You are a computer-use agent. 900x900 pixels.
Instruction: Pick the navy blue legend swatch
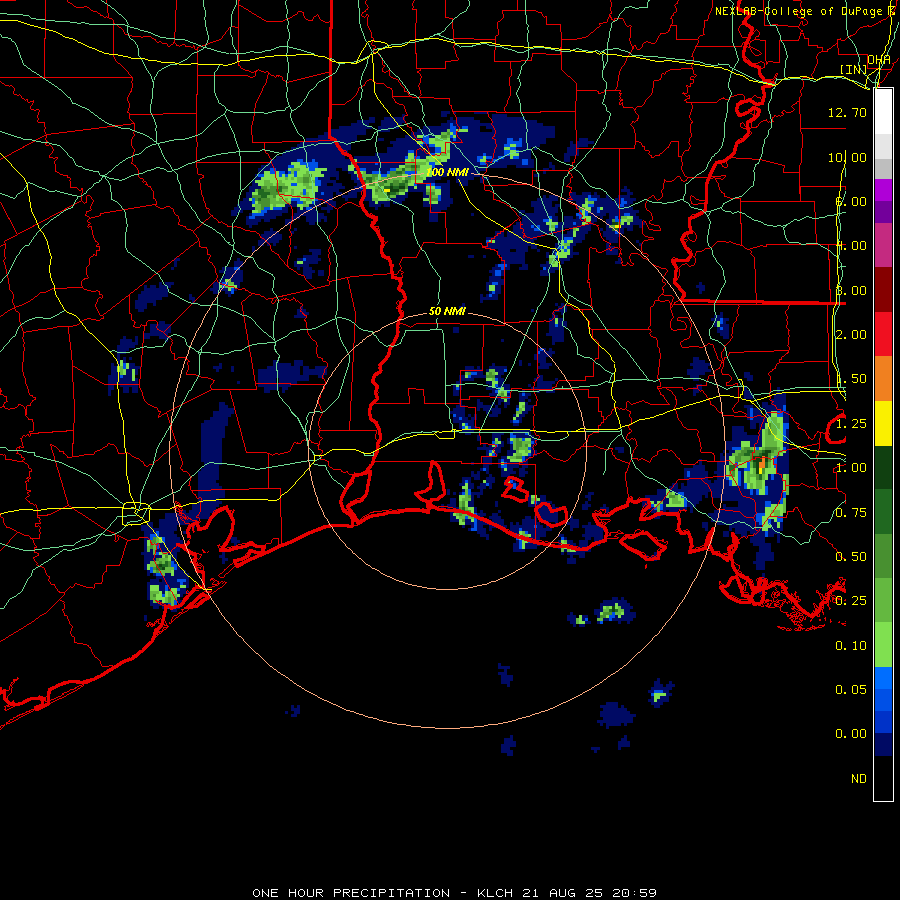click(x=883, y=745)
